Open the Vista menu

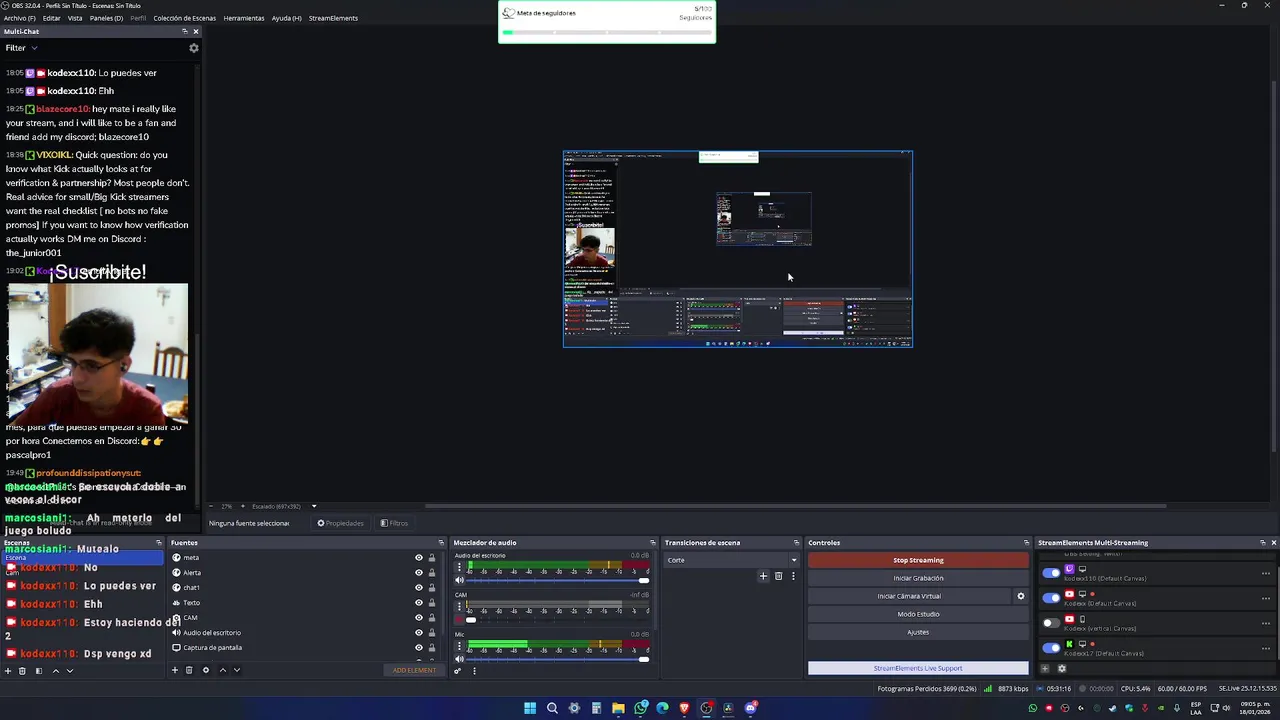tap(75, 18)
